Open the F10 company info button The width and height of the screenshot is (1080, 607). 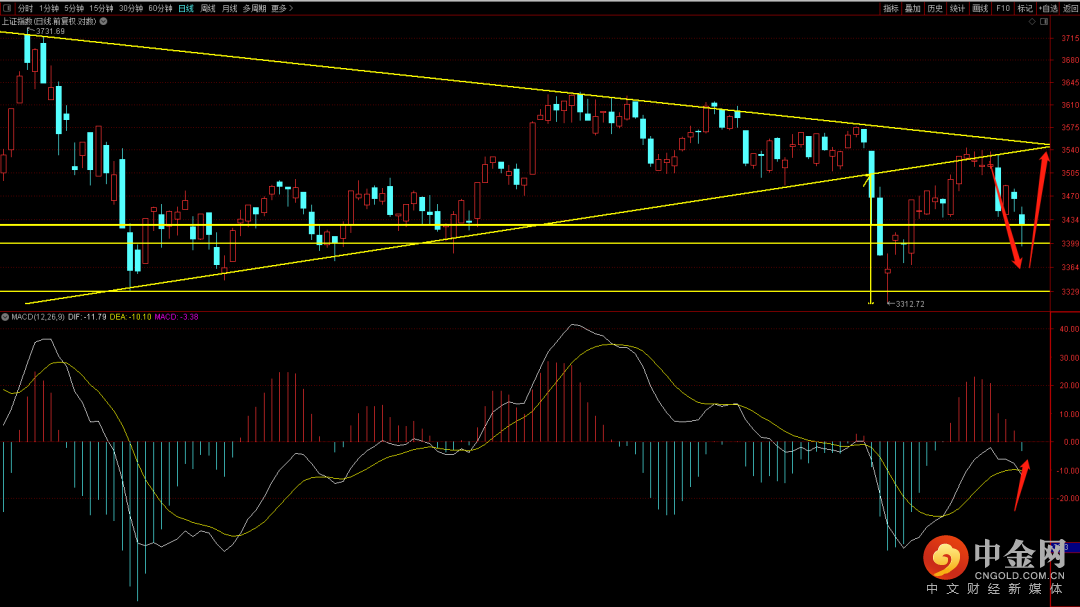click(1003, 8)
